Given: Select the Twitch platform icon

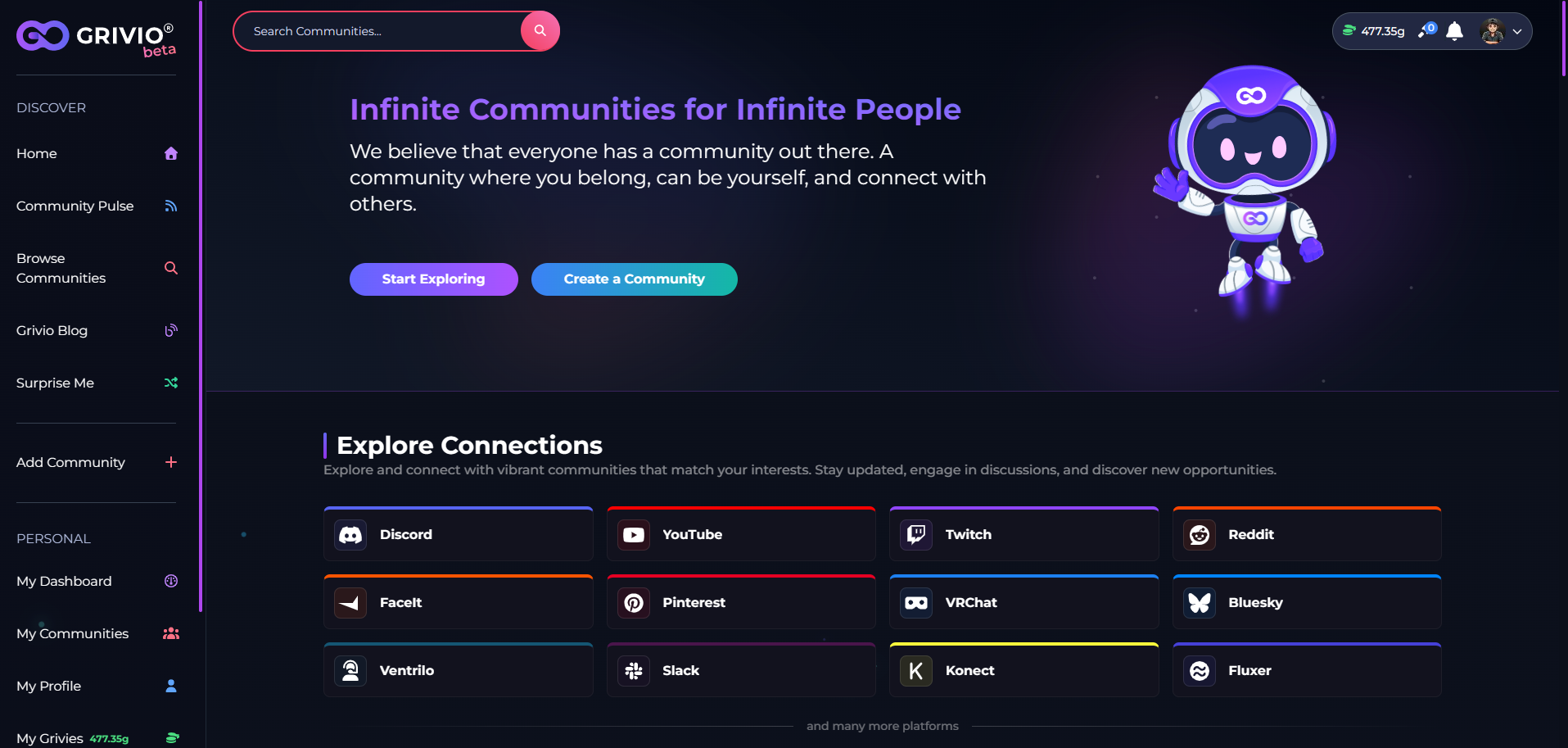Looking at the screenshot, I should (x=916, y=535).
